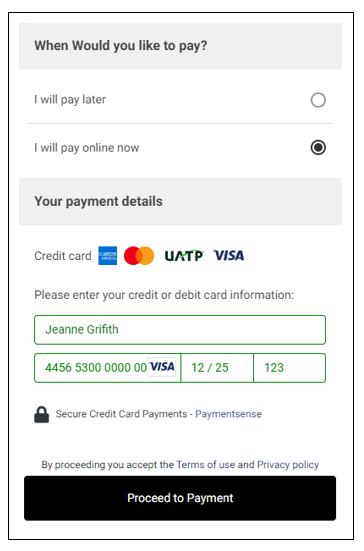The width and height of the screenshot is (364, 551).
Task: Click the large VISA logo beside UATP
Action: pyautogui.click(x=229, y=255)
